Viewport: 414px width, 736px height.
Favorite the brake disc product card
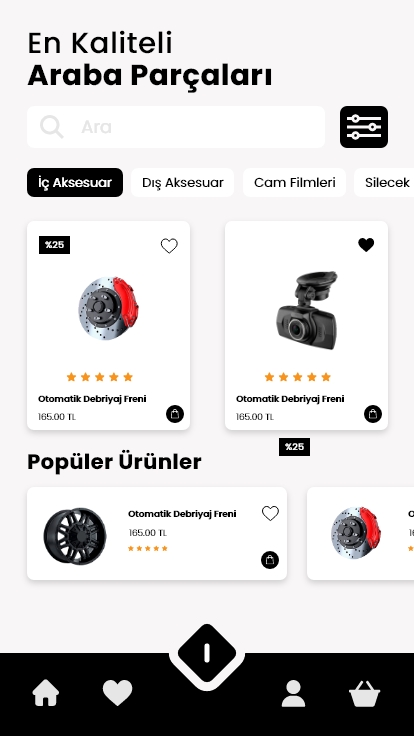pyautogui.click(x=169, y=245)
